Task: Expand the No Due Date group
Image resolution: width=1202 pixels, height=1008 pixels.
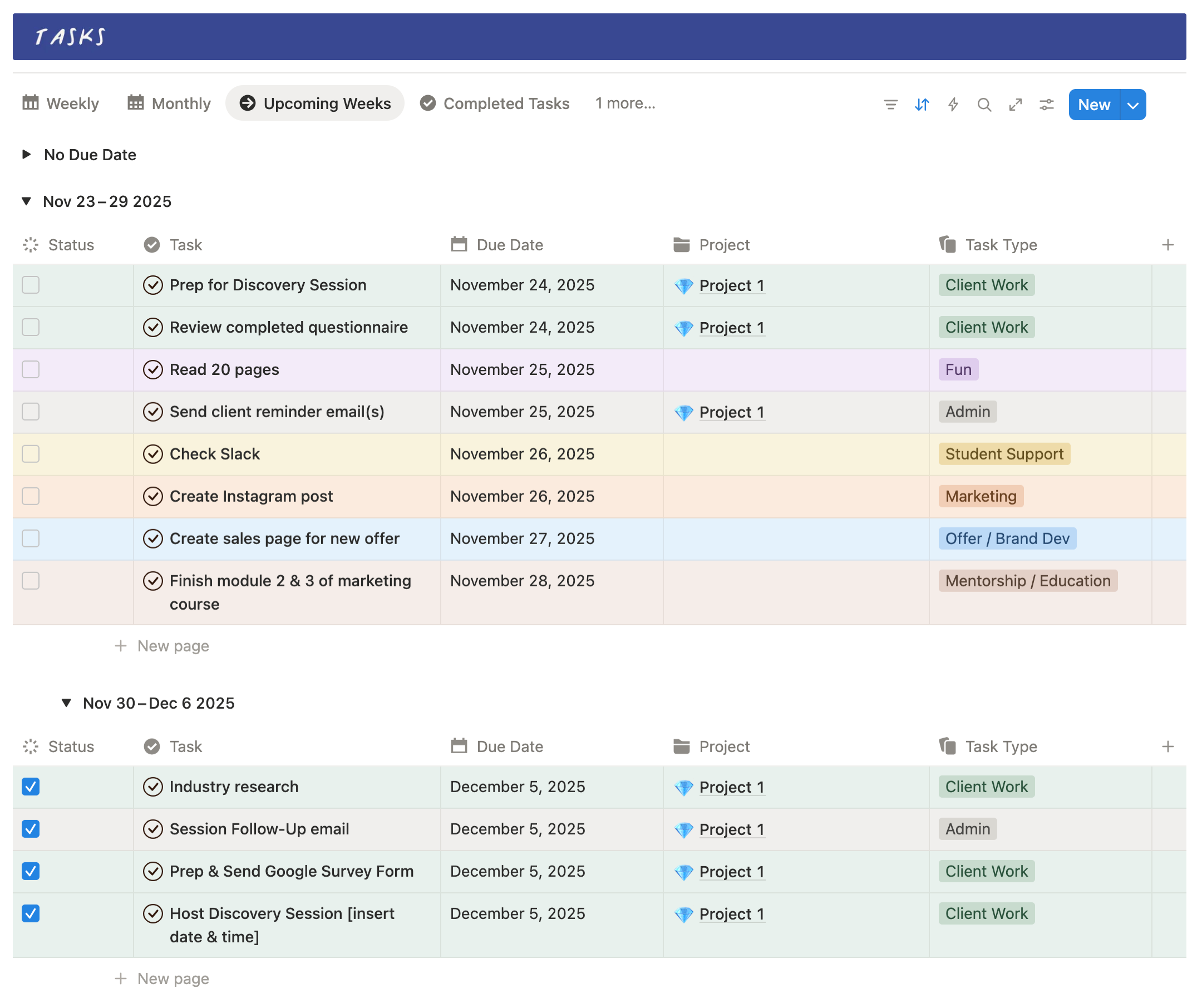Action: [x=26, y=155]
